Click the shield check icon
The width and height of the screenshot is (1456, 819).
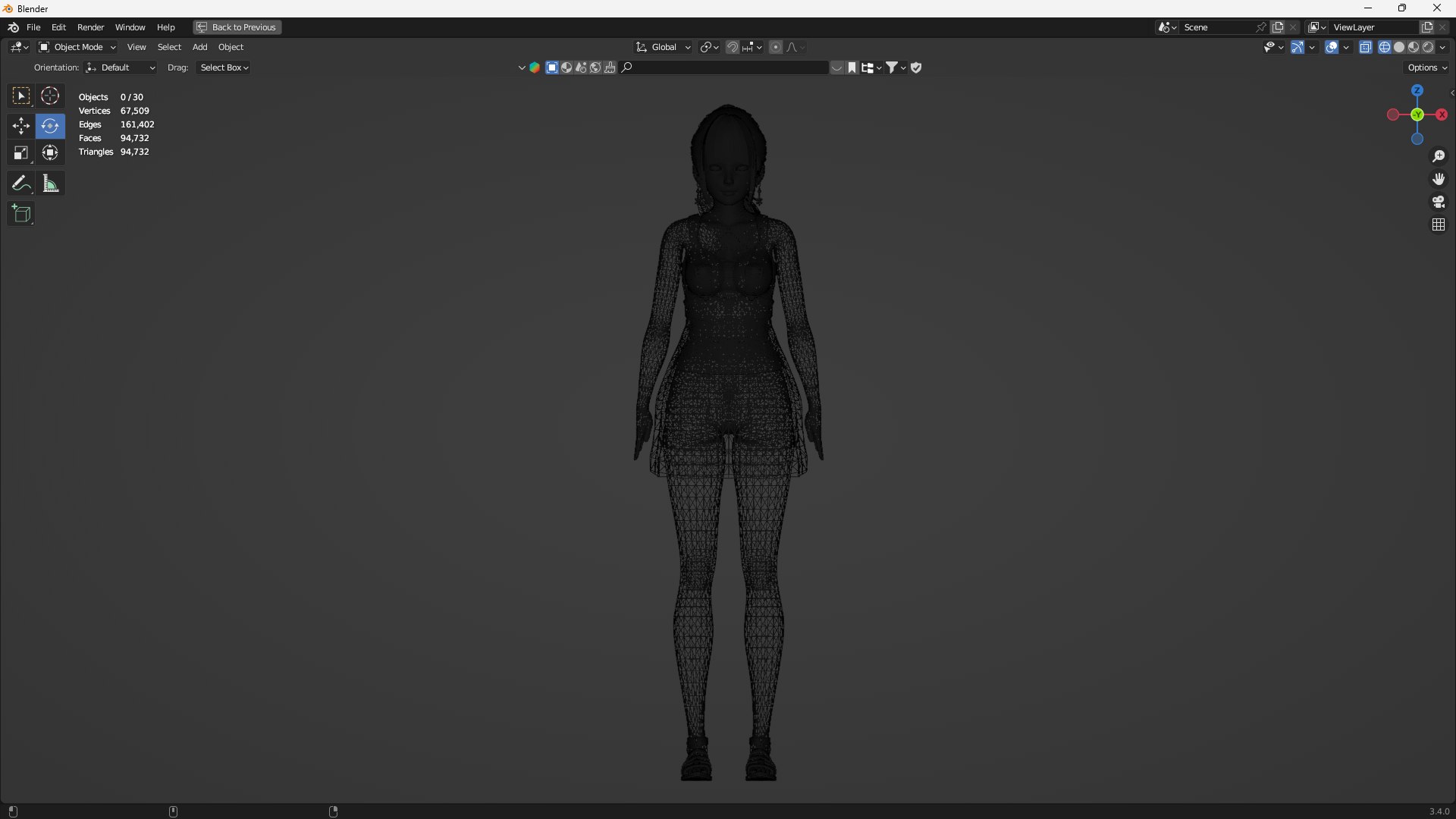[x=916, y=67]
